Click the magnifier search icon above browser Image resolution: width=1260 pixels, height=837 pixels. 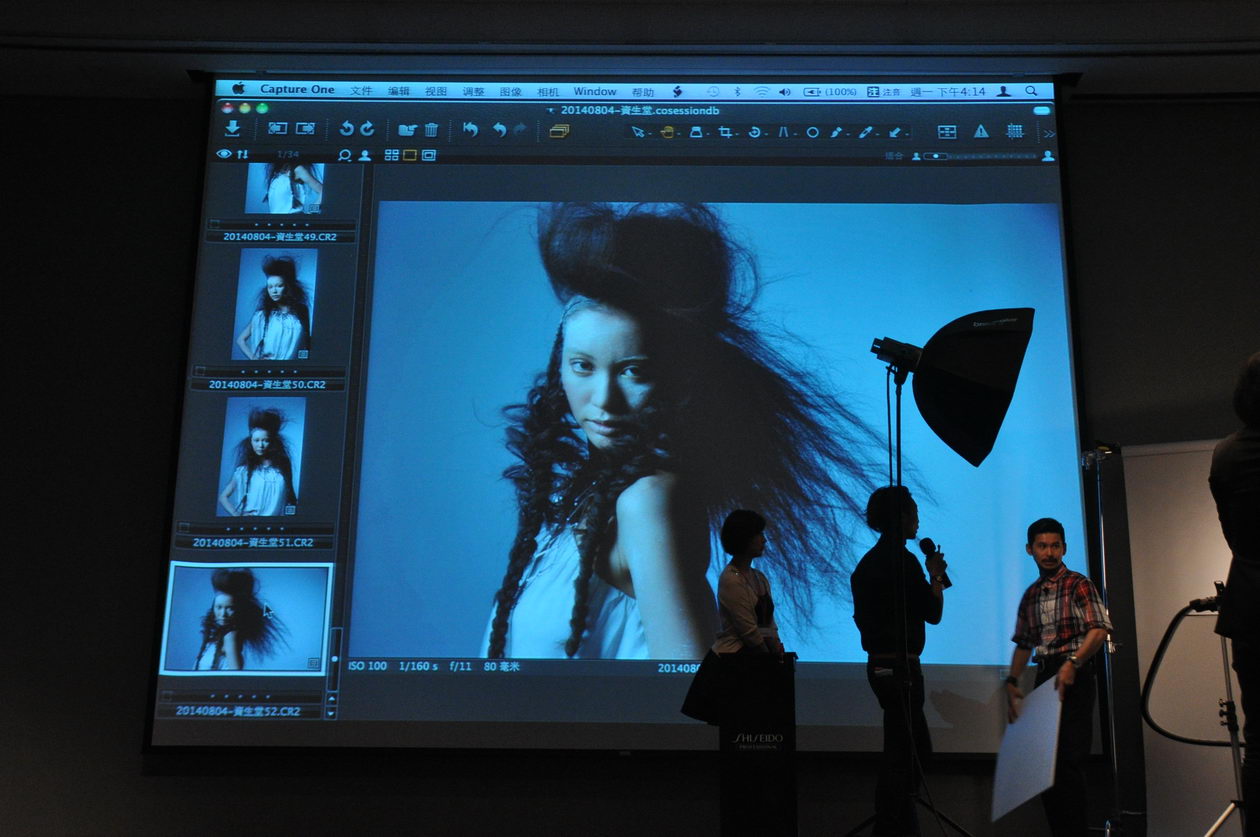click(344, 155)
